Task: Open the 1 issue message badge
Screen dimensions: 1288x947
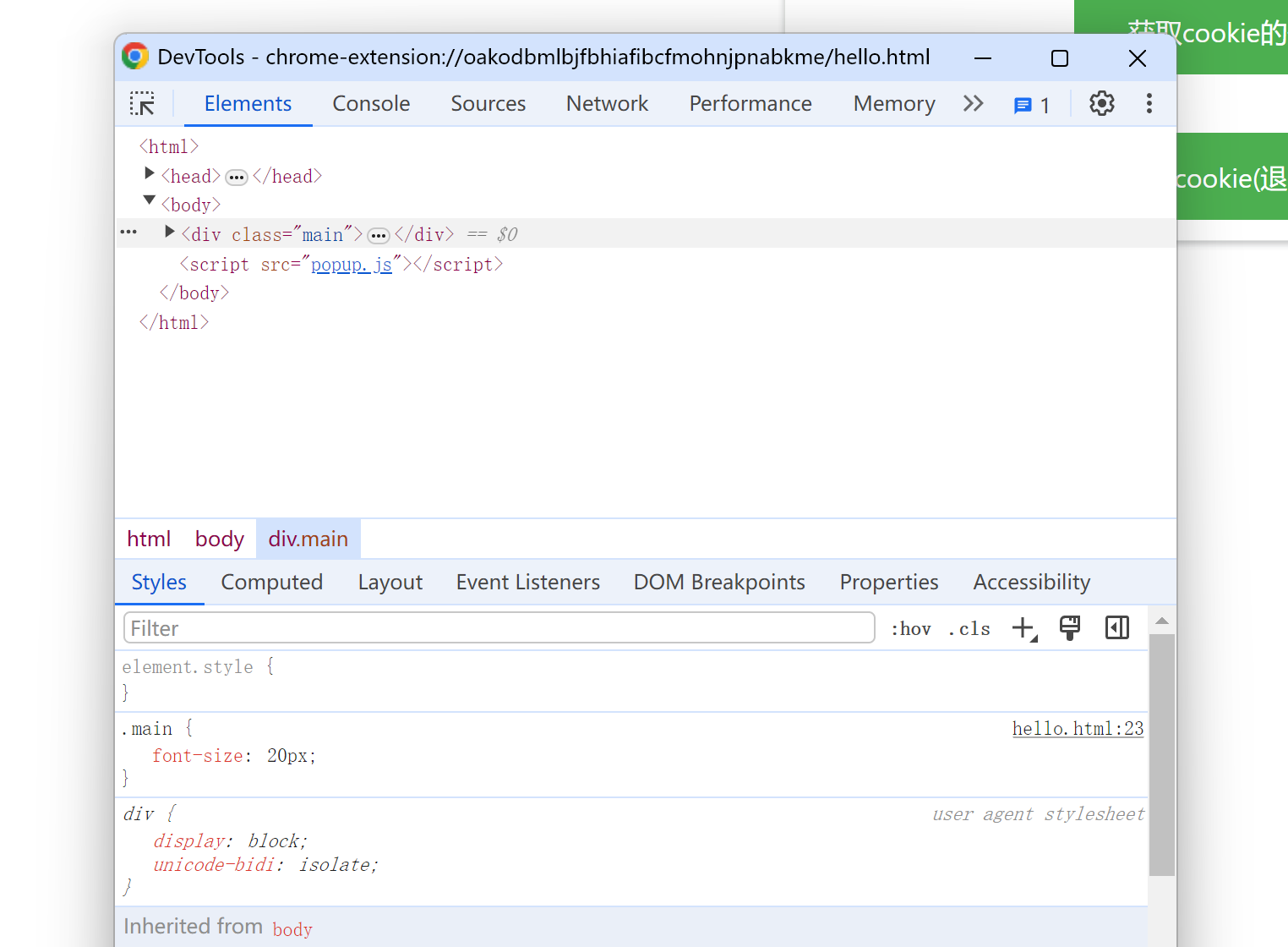Action: [x=1032, y=105]
